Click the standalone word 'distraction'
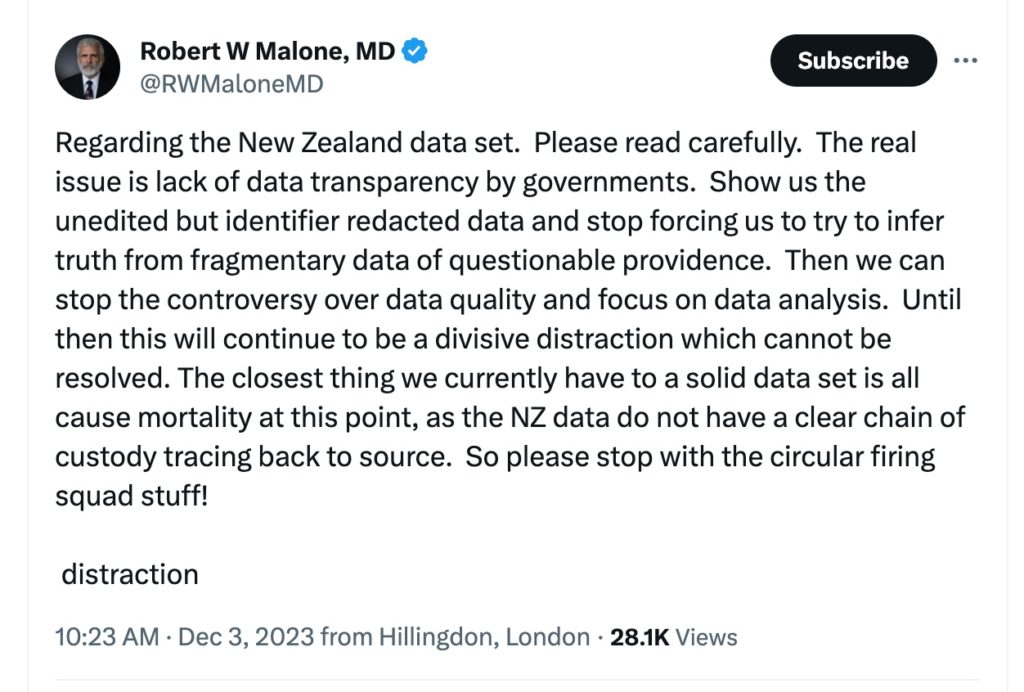Screen dimensions: 1024x692 click(130, 574)
